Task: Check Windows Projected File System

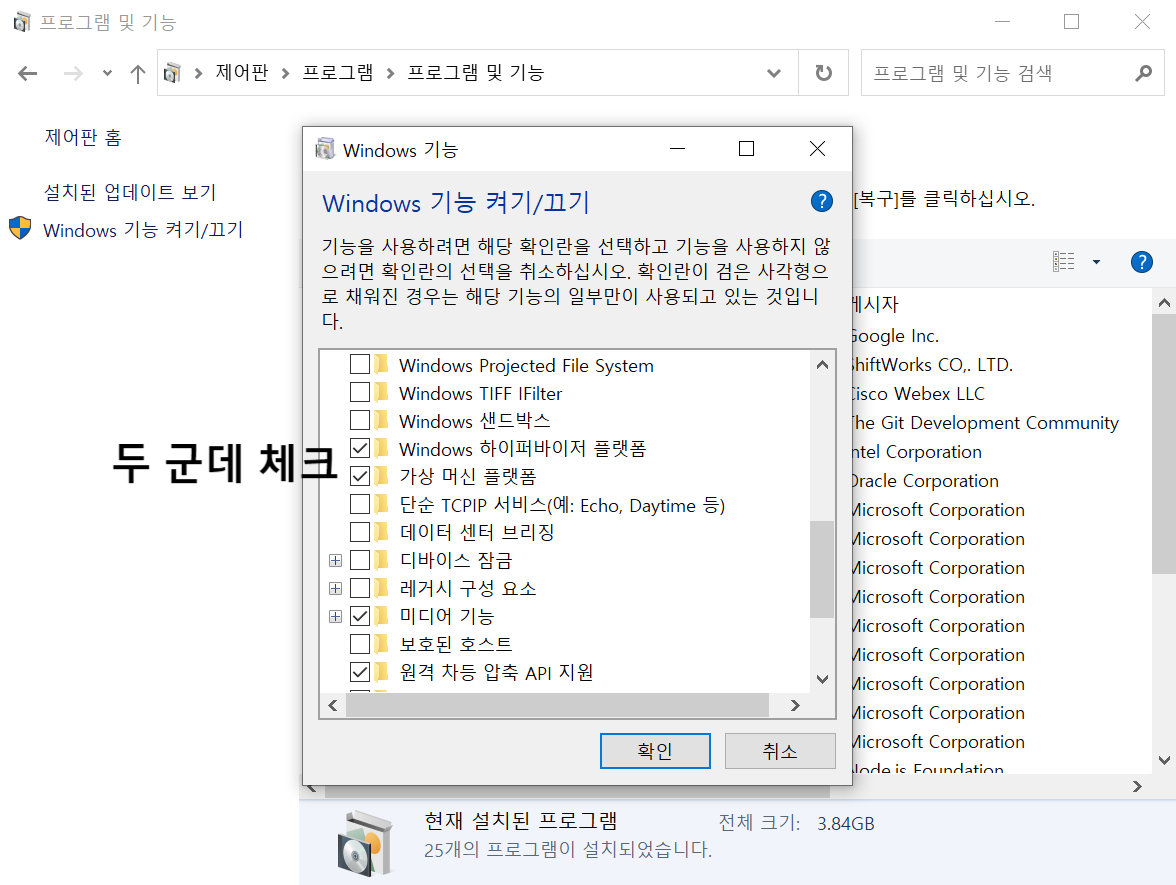Action: pyautogui.click(x=360, y=364)
